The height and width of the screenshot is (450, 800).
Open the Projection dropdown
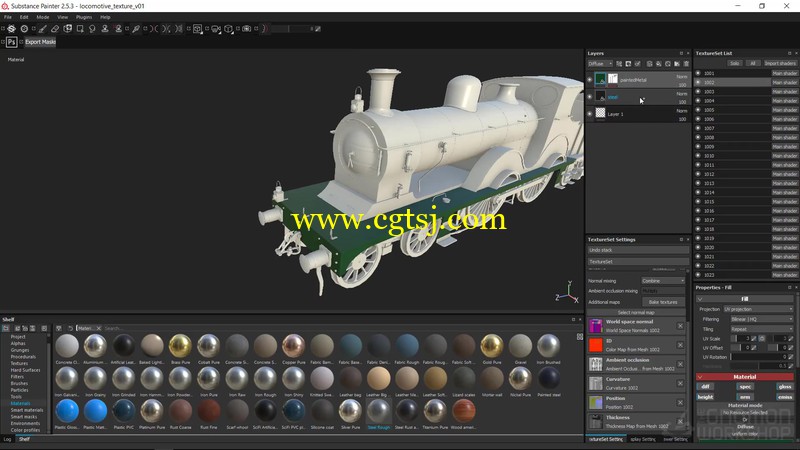coord(758,309)
